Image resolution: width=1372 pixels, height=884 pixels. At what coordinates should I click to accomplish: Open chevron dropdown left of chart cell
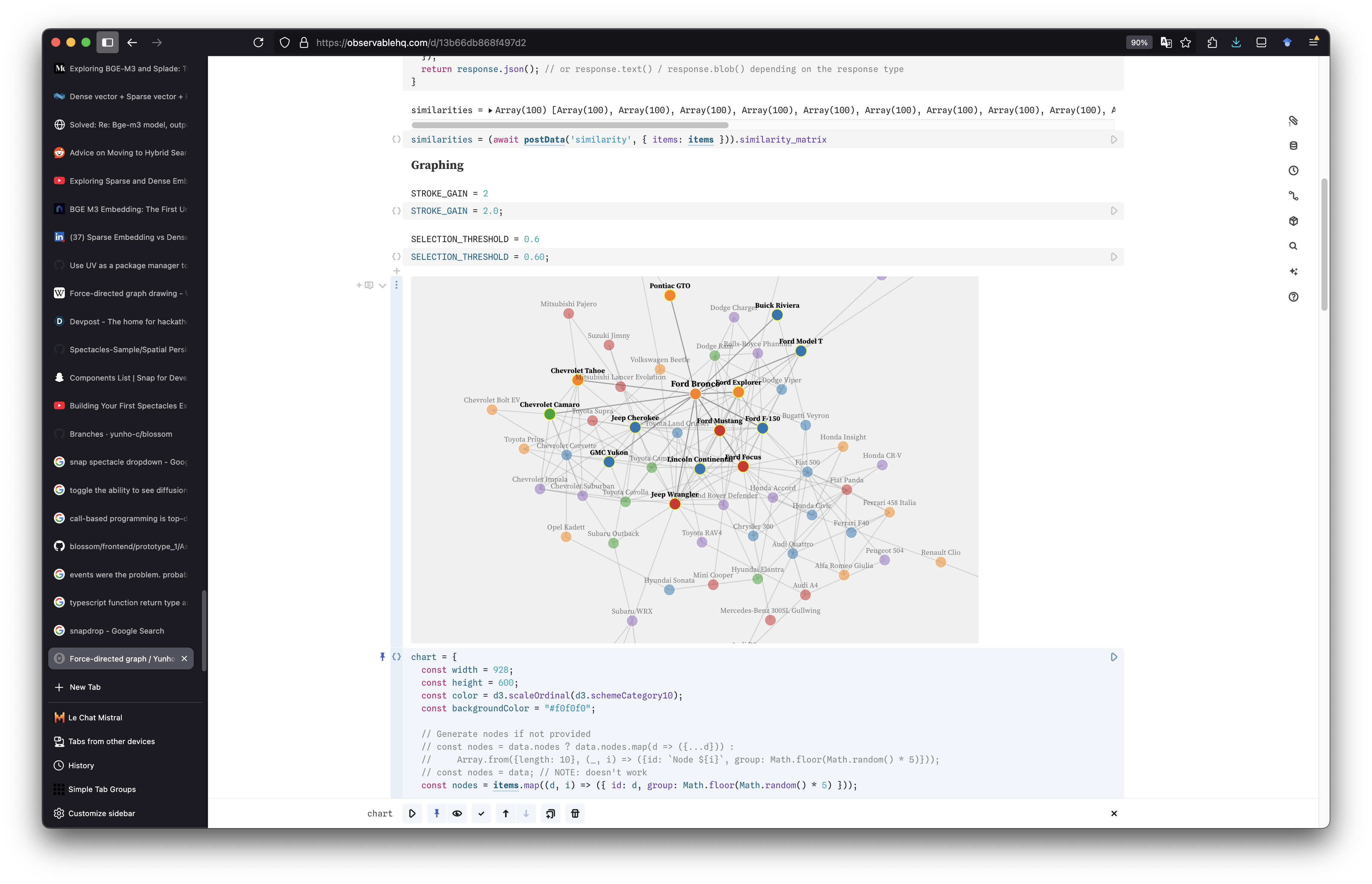pyautogui.click(x=383, y=285)
